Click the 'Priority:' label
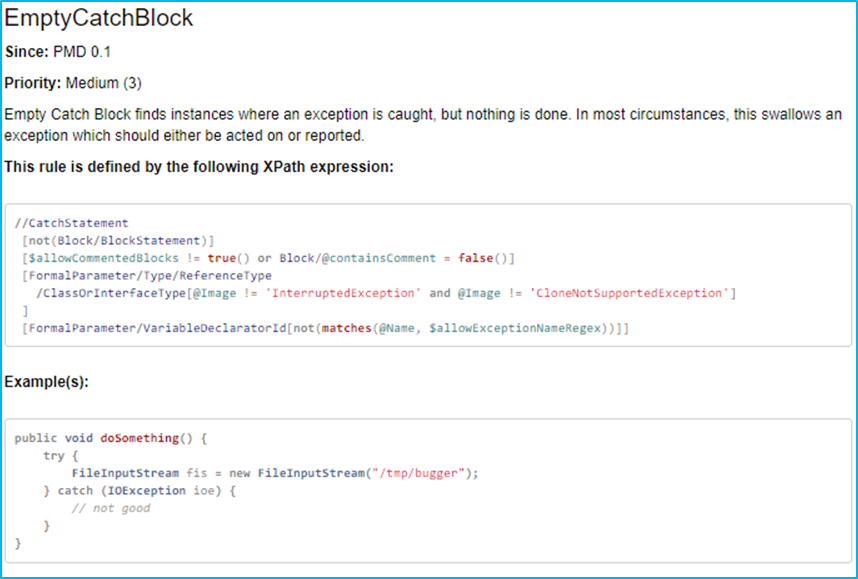 point(33,82)
